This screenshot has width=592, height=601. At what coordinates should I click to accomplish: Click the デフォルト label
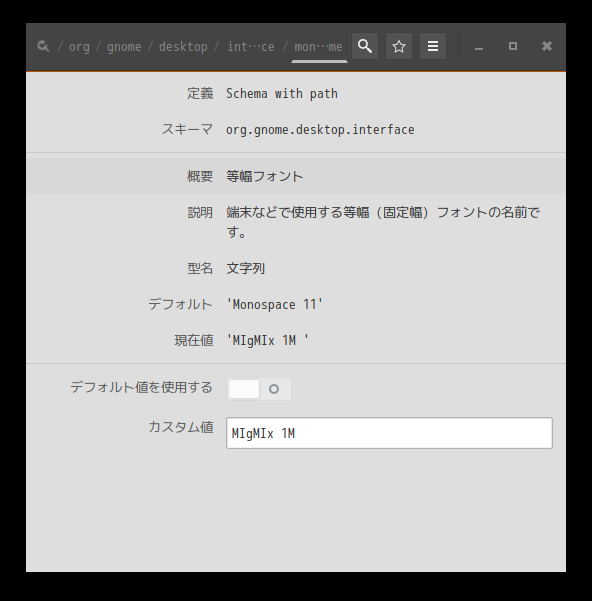pyautogui.click(x=180, y=304)
